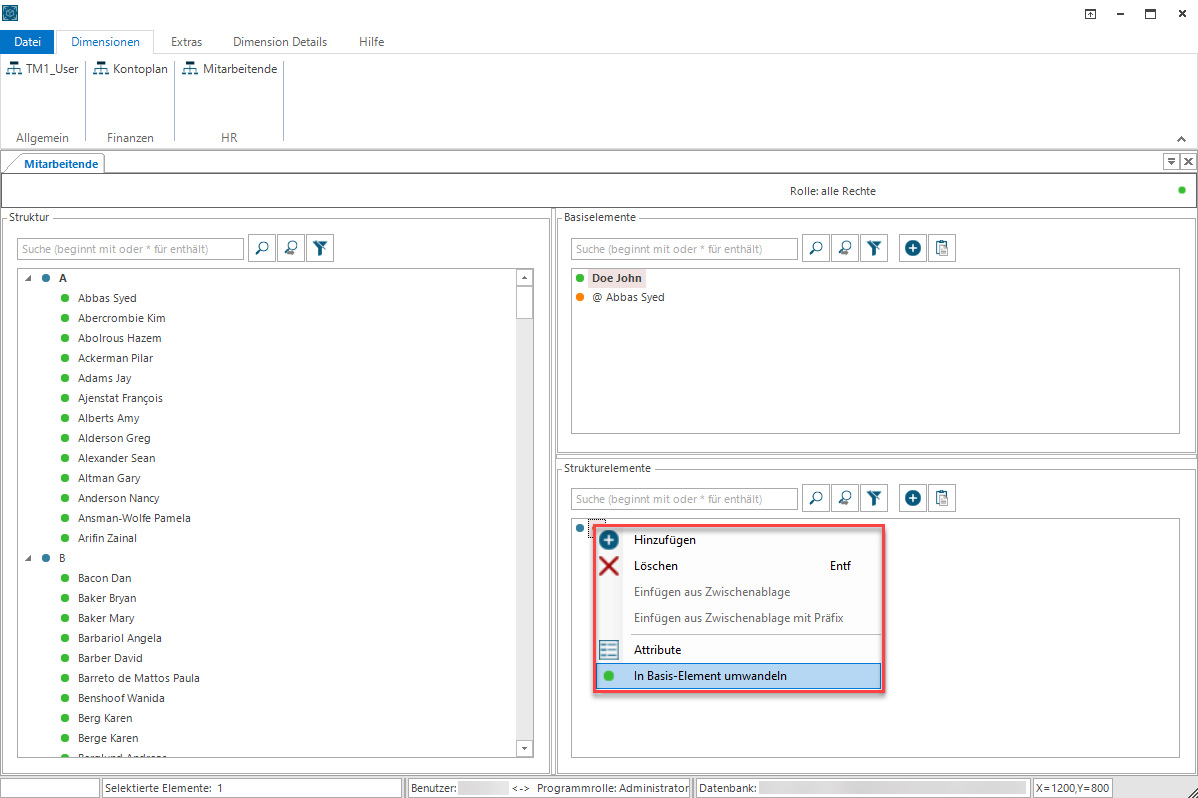Click the ribbon display options icon
1198x798 pixels.
(x=1090, y=14)
